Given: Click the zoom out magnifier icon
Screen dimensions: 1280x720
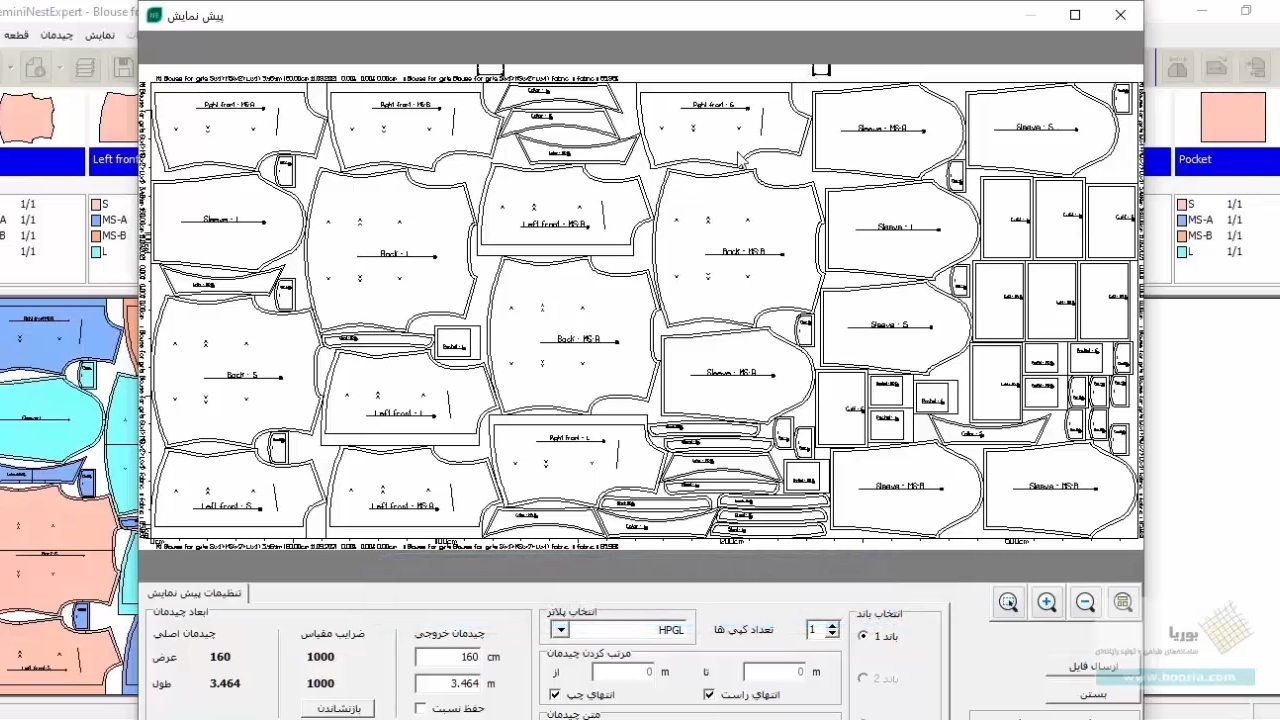Looking at the screenshot, I should click(x=1085, y=602).
